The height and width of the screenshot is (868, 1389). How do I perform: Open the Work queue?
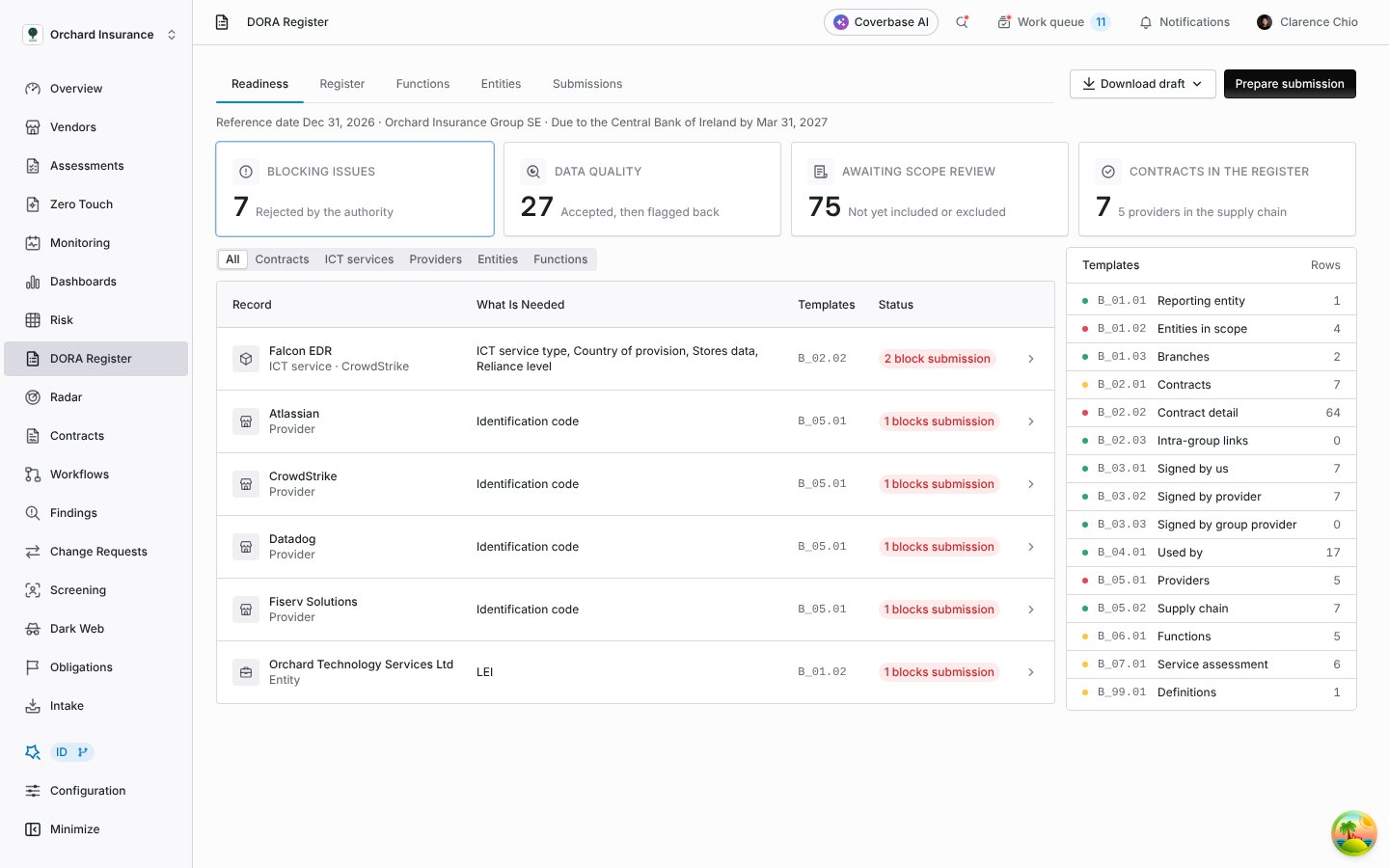[x=1053, y=22]
